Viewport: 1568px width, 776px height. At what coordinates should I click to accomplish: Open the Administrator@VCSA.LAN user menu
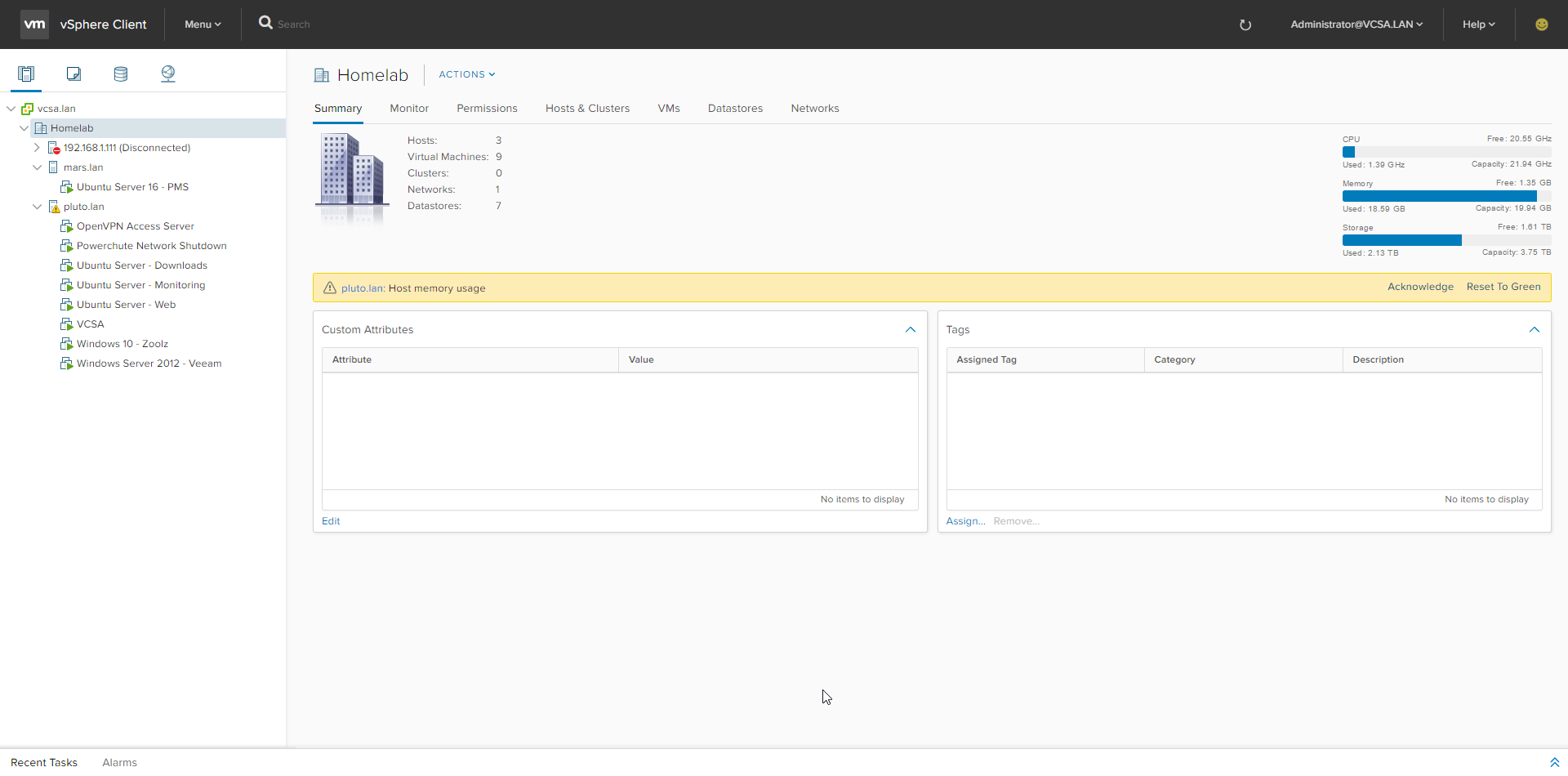coord(1356,25)
